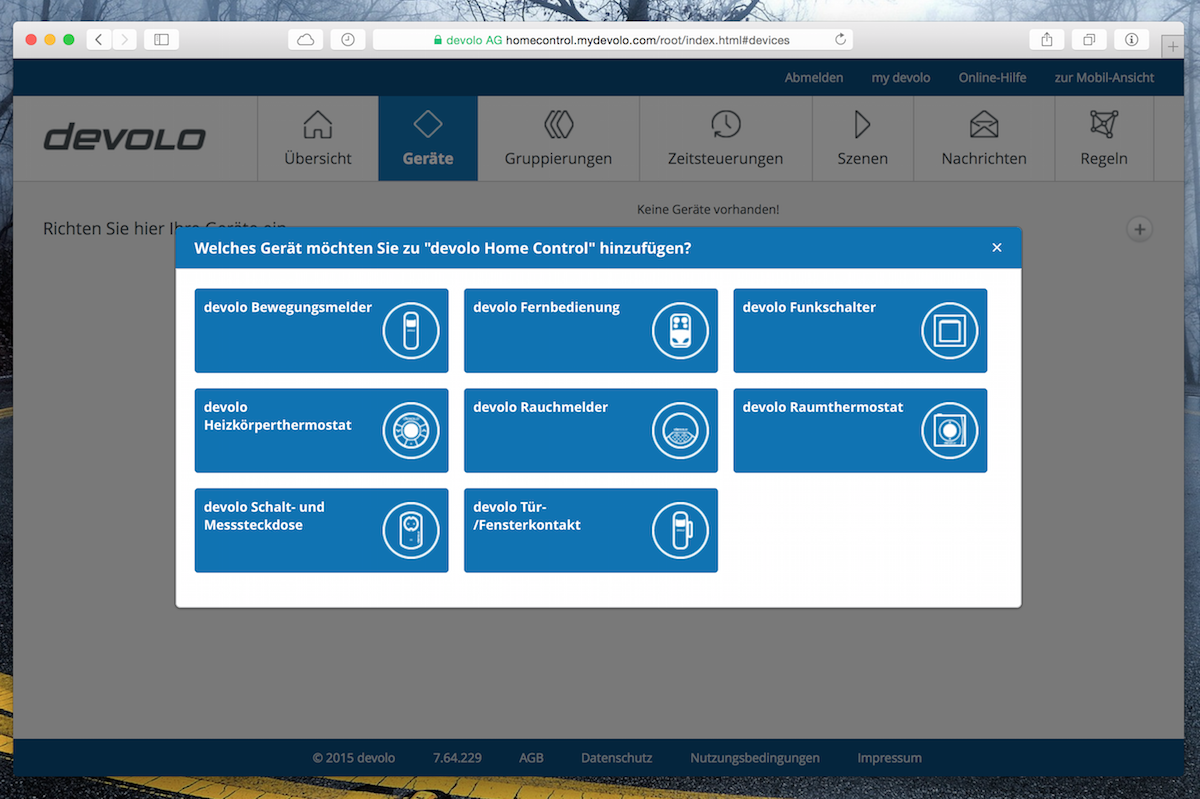Click the devolo logo

[x=125, y=138]
